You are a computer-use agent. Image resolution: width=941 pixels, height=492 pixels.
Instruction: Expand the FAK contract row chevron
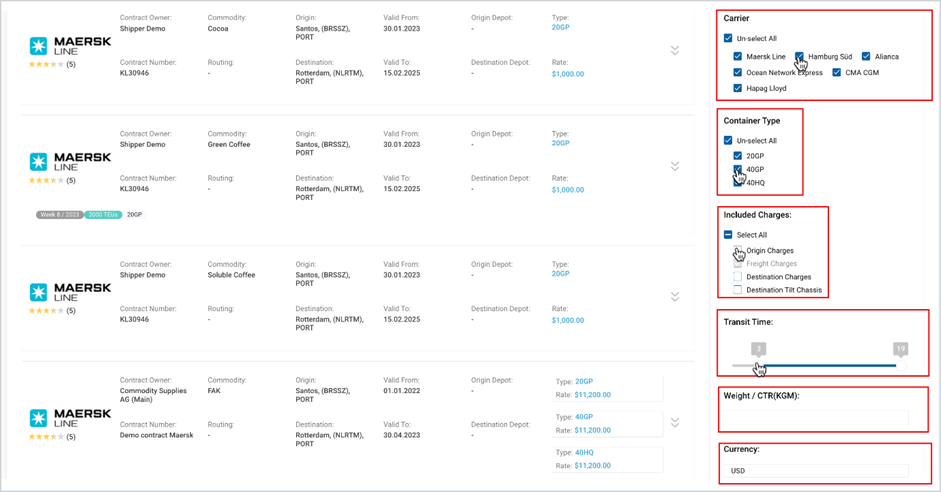point(675,422)
